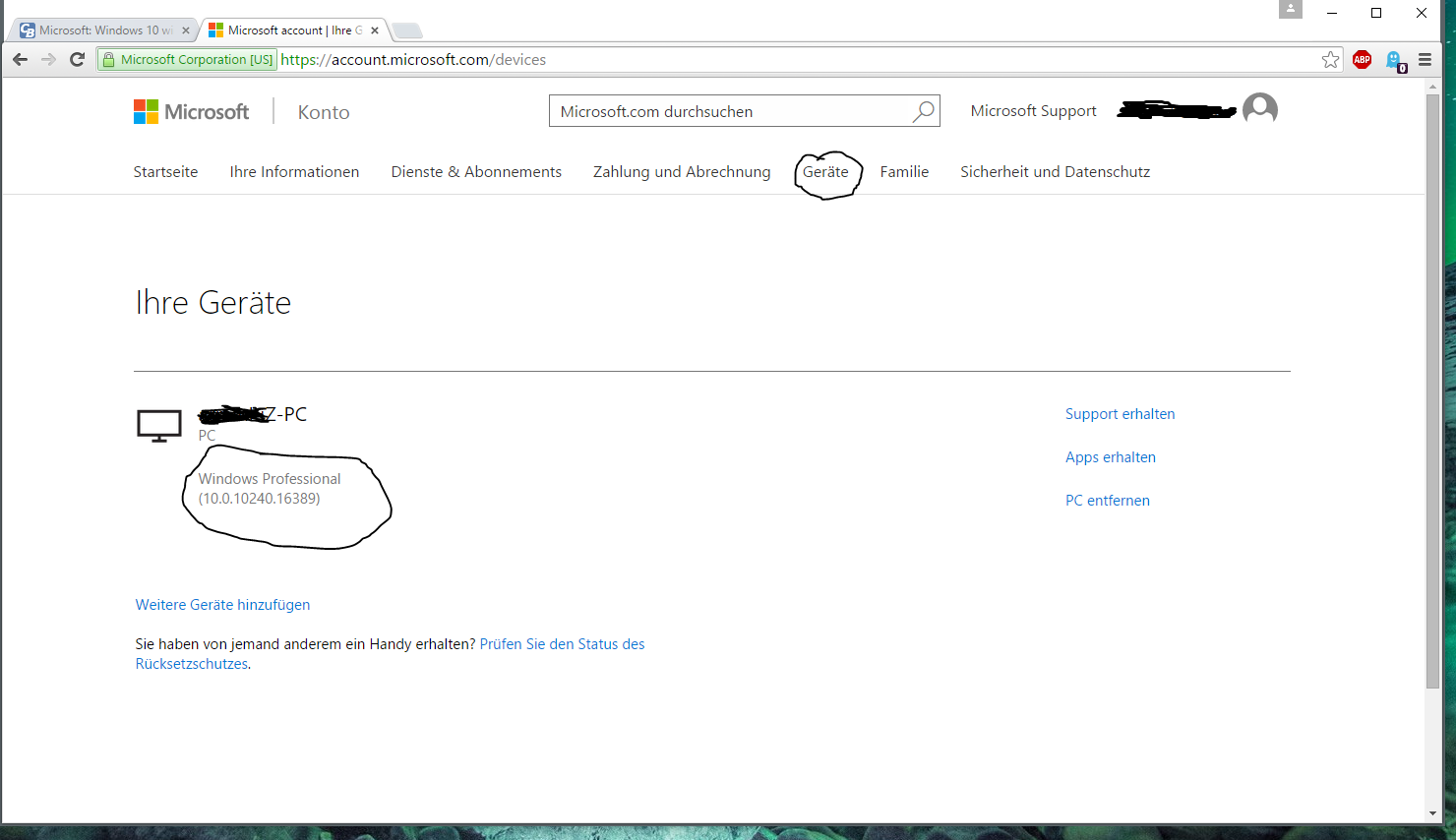This screenshot has height=840, width=1456.
Task: Click Weitere Geräte hinzufügen link
Action: [222, 605]
